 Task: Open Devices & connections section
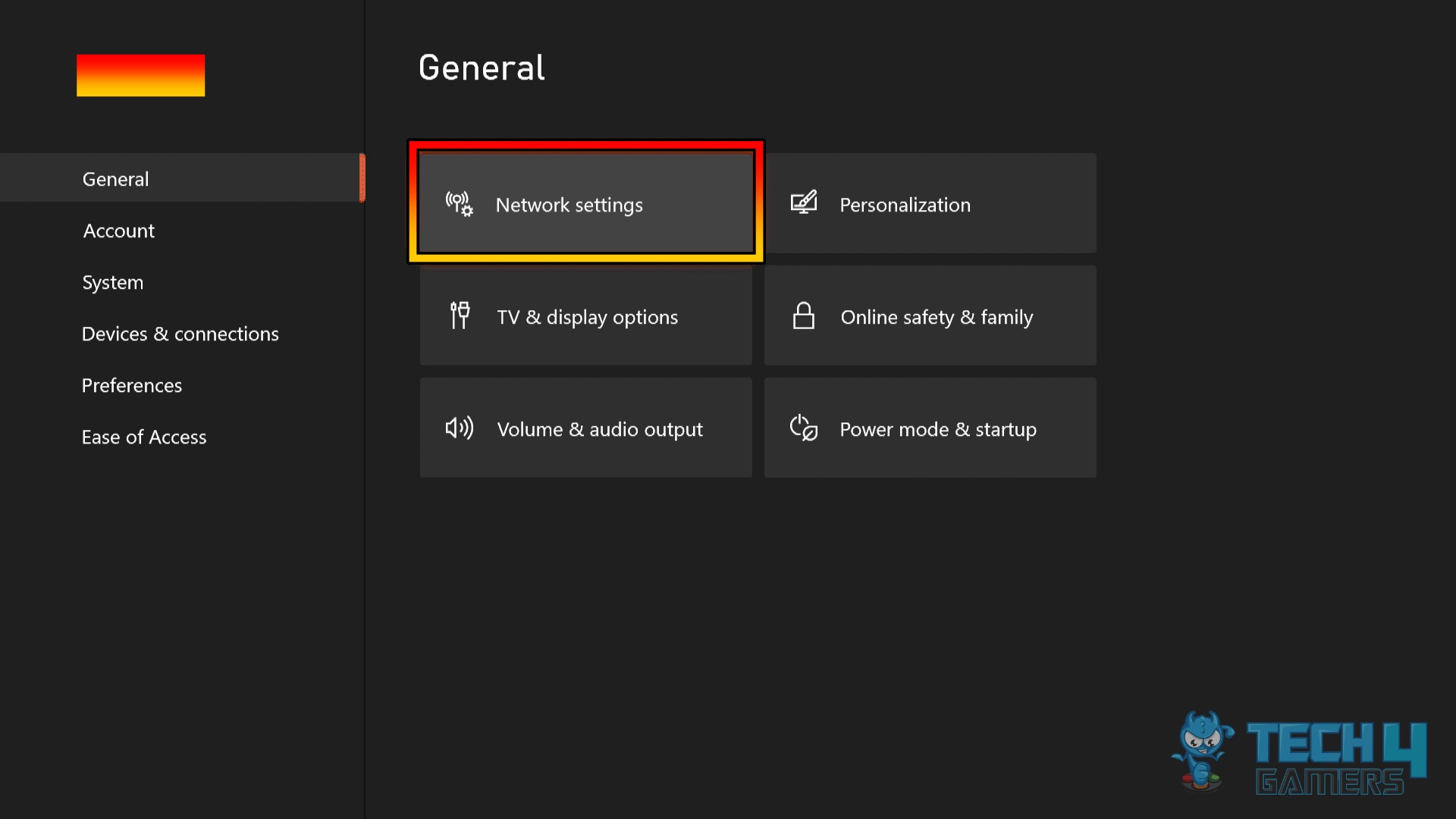click(x=180, y=334)
